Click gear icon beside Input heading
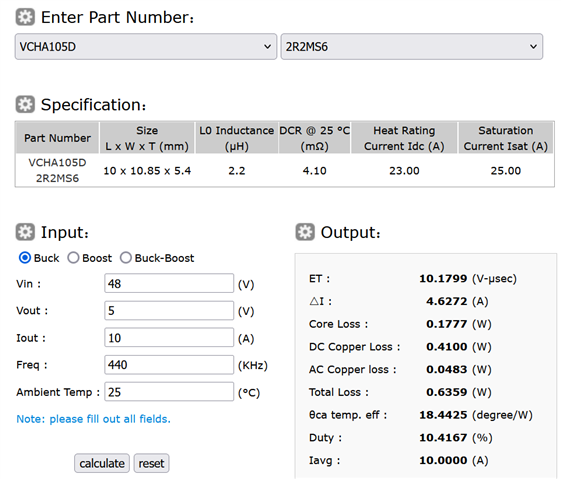 (25, 232)
